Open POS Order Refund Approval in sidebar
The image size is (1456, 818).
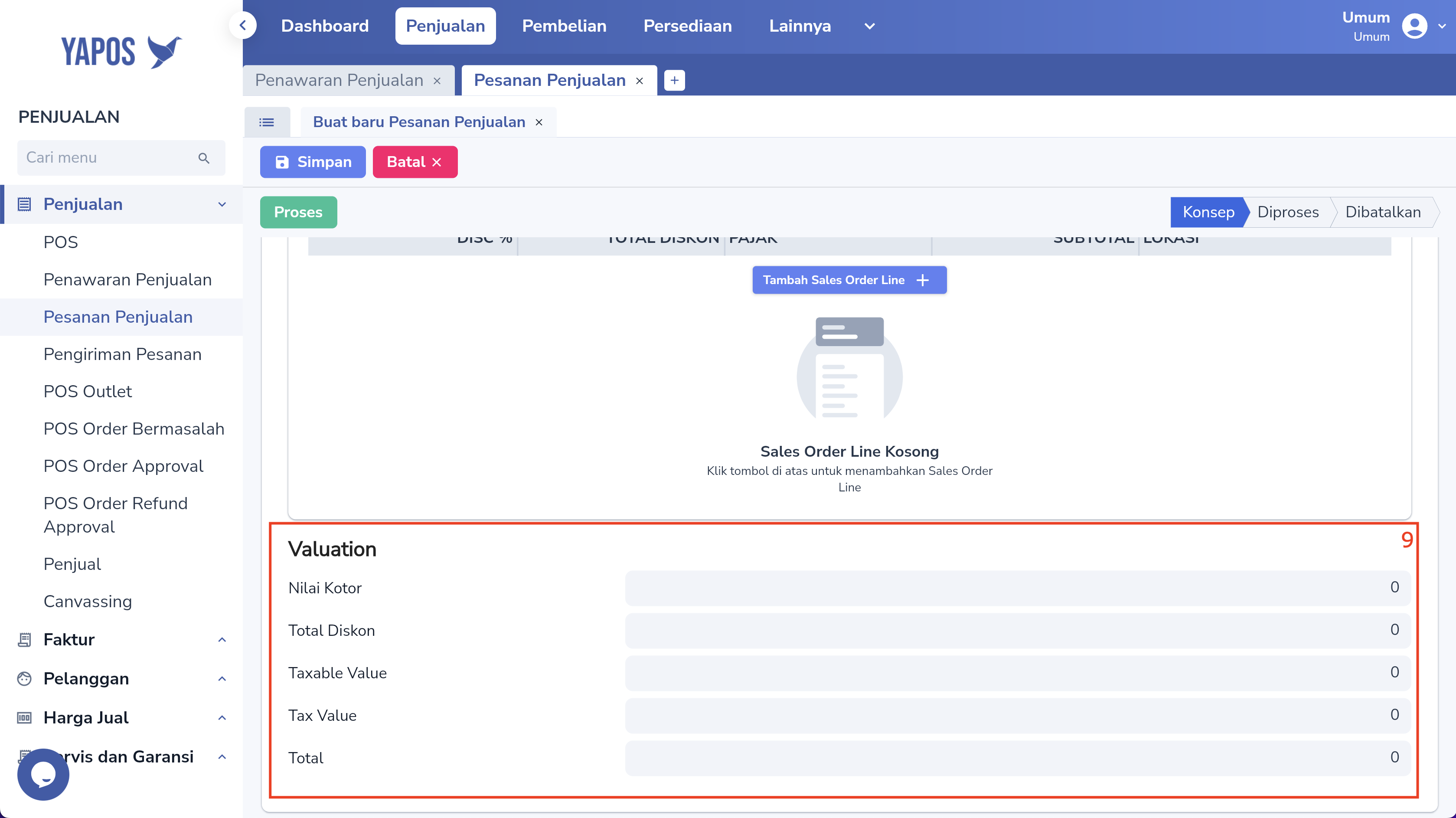(116, 515)
